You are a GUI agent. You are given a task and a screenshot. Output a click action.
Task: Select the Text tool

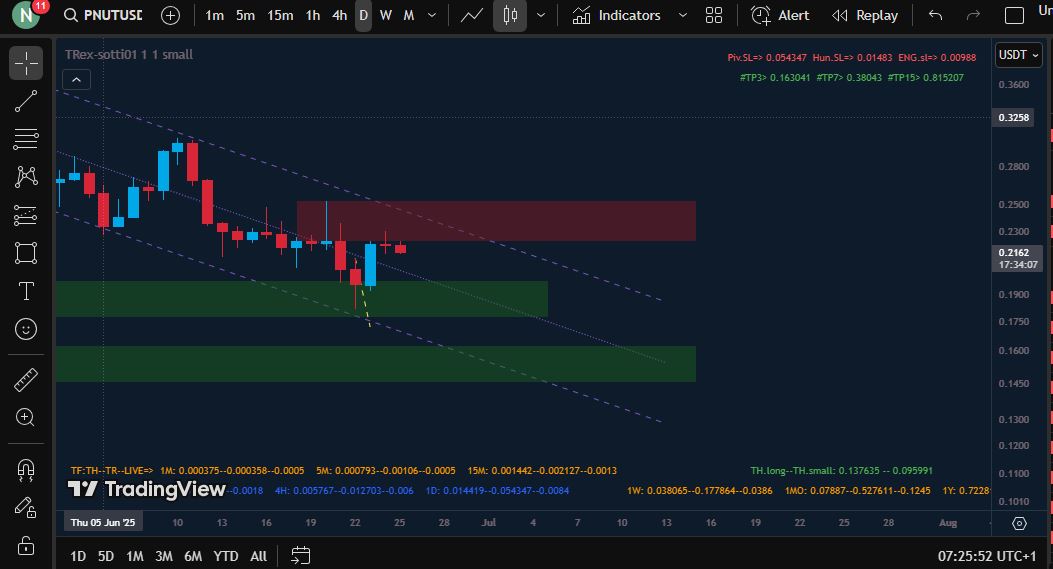[26, 291]
